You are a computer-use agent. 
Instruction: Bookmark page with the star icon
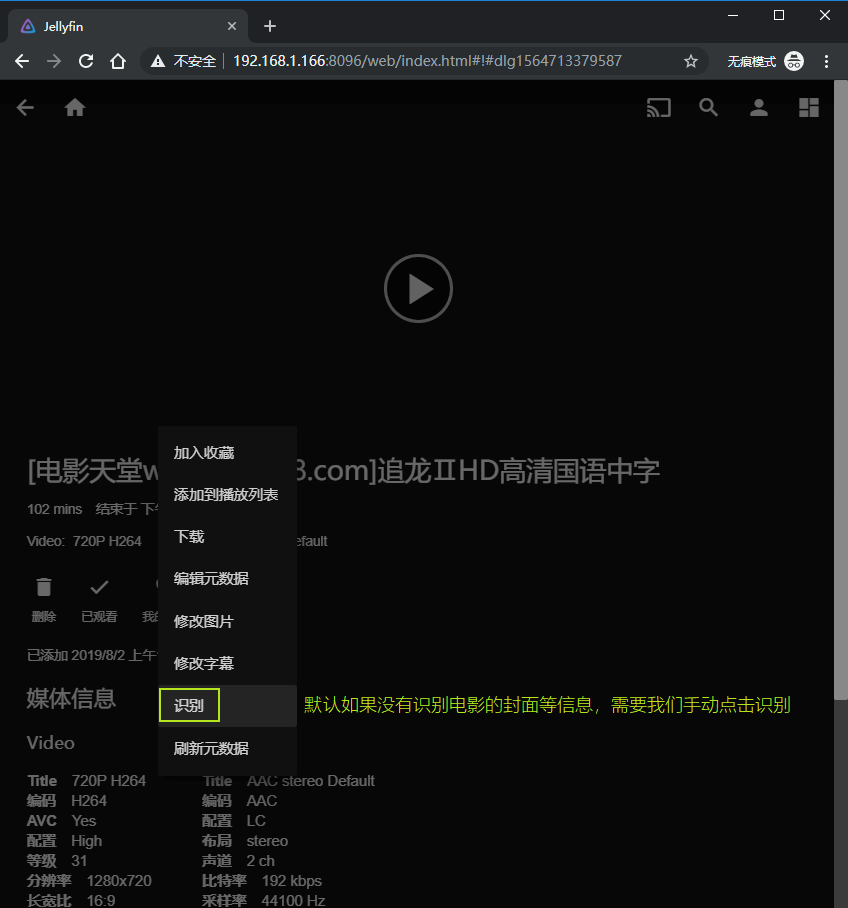tap(690, 61)
